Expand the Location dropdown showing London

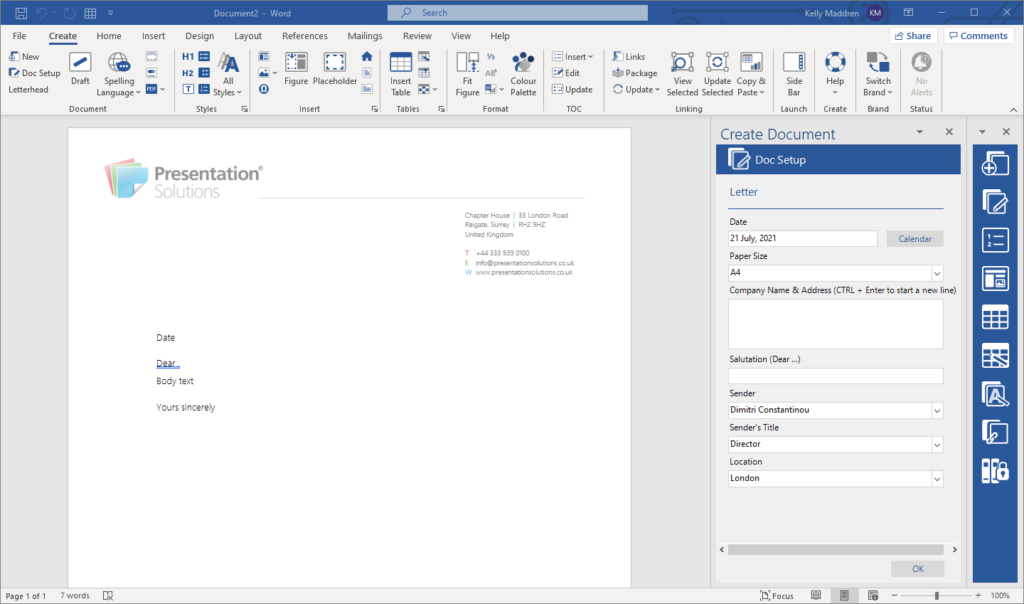click(x=937, y=479)
